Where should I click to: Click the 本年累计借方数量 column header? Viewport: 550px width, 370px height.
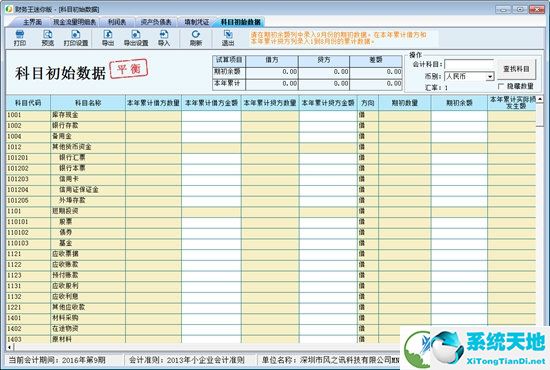pyautogui.click(x=153, y=103)
